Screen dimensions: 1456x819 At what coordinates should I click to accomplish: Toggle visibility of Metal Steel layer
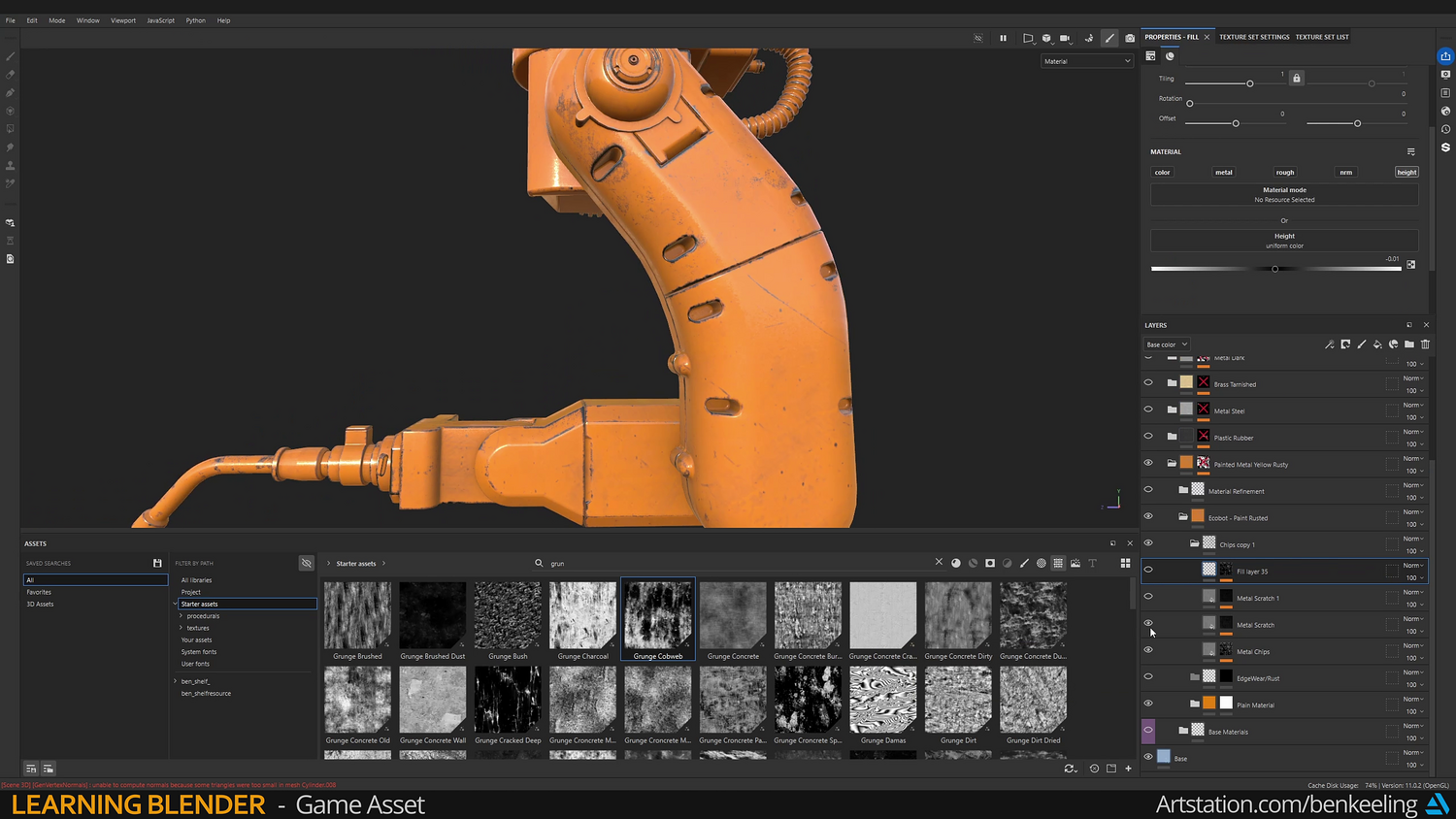pos(1148,409)
